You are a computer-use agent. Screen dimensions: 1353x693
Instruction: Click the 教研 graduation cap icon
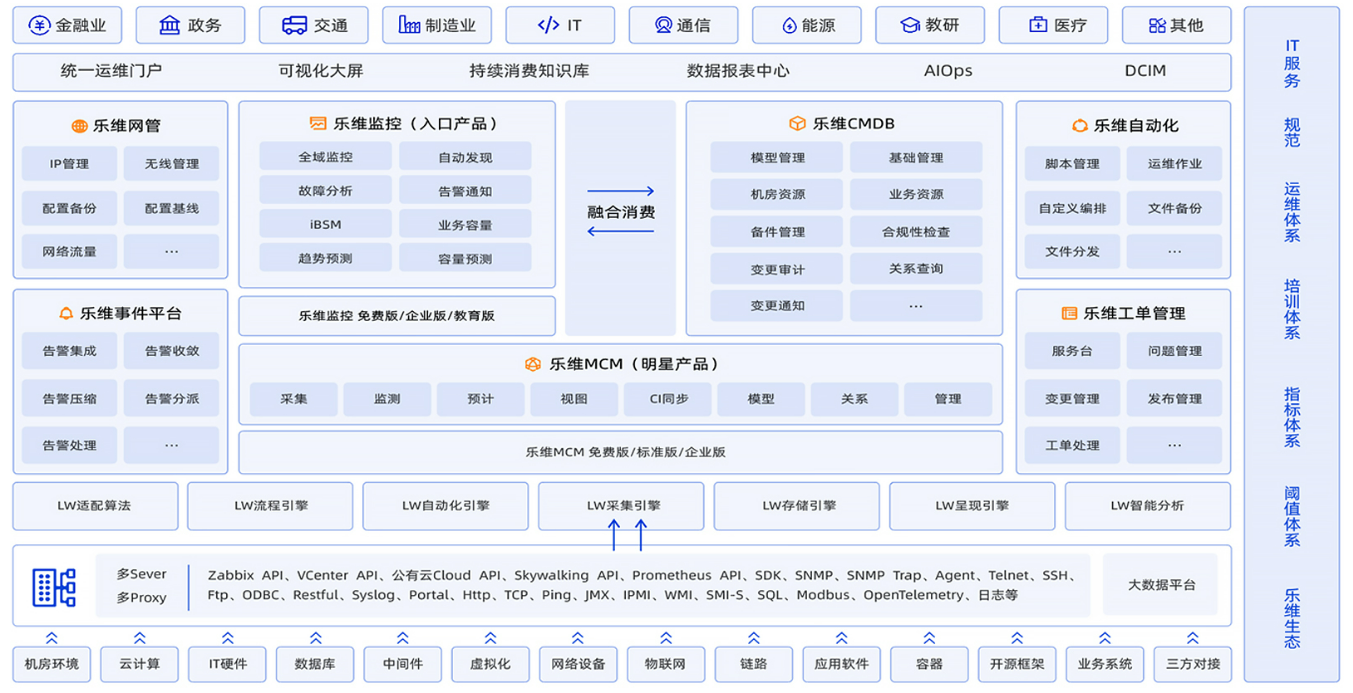coord(909,25)
